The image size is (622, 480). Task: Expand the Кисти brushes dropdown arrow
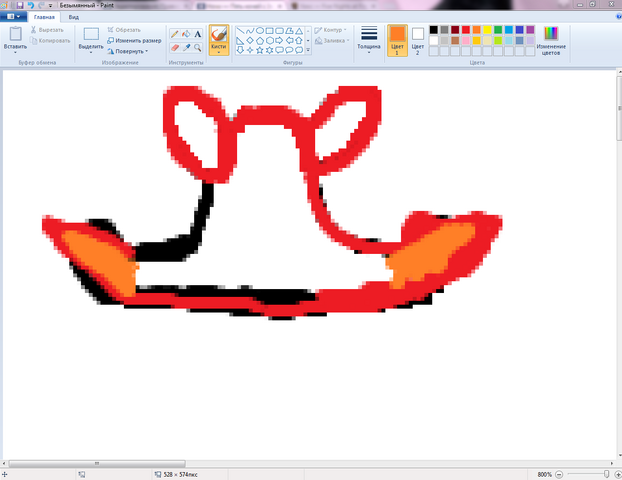point(219,52)
